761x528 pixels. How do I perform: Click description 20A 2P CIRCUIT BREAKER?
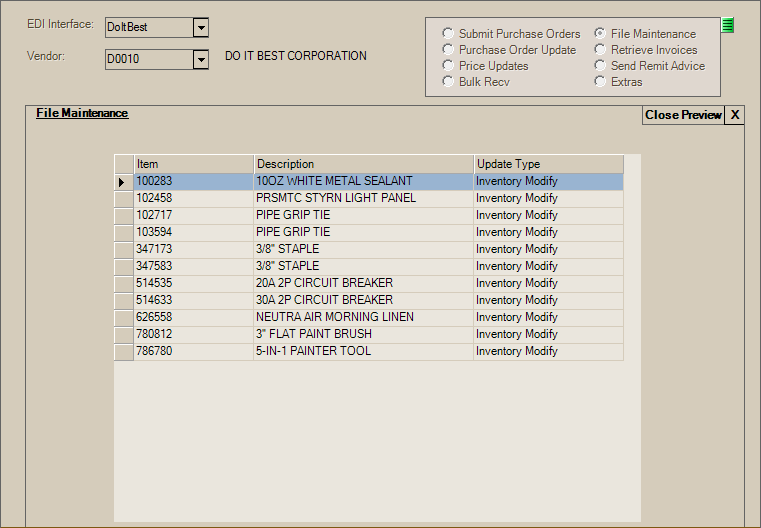point(364,283)
